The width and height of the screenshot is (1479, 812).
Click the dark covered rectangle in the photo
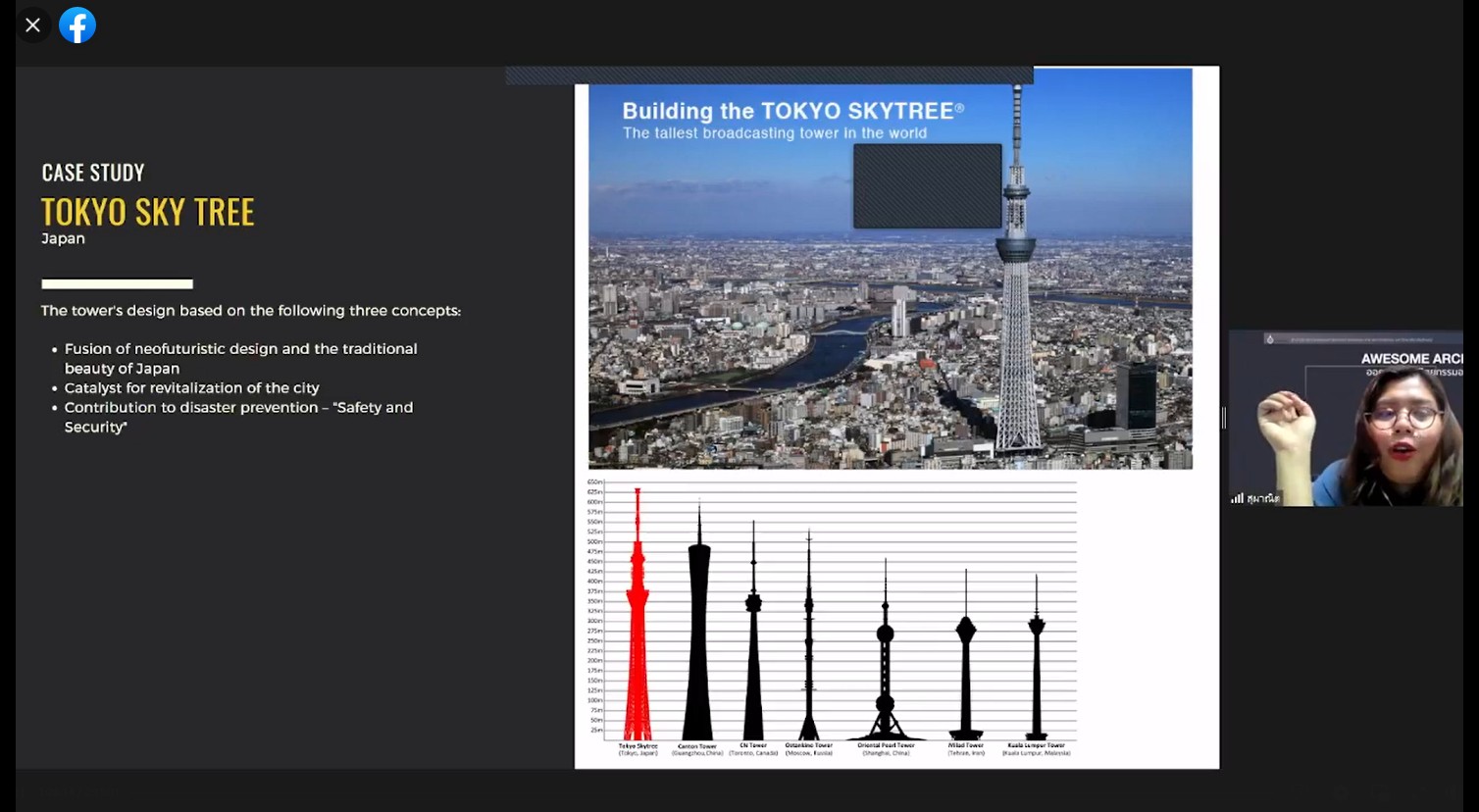coord(927,186)
